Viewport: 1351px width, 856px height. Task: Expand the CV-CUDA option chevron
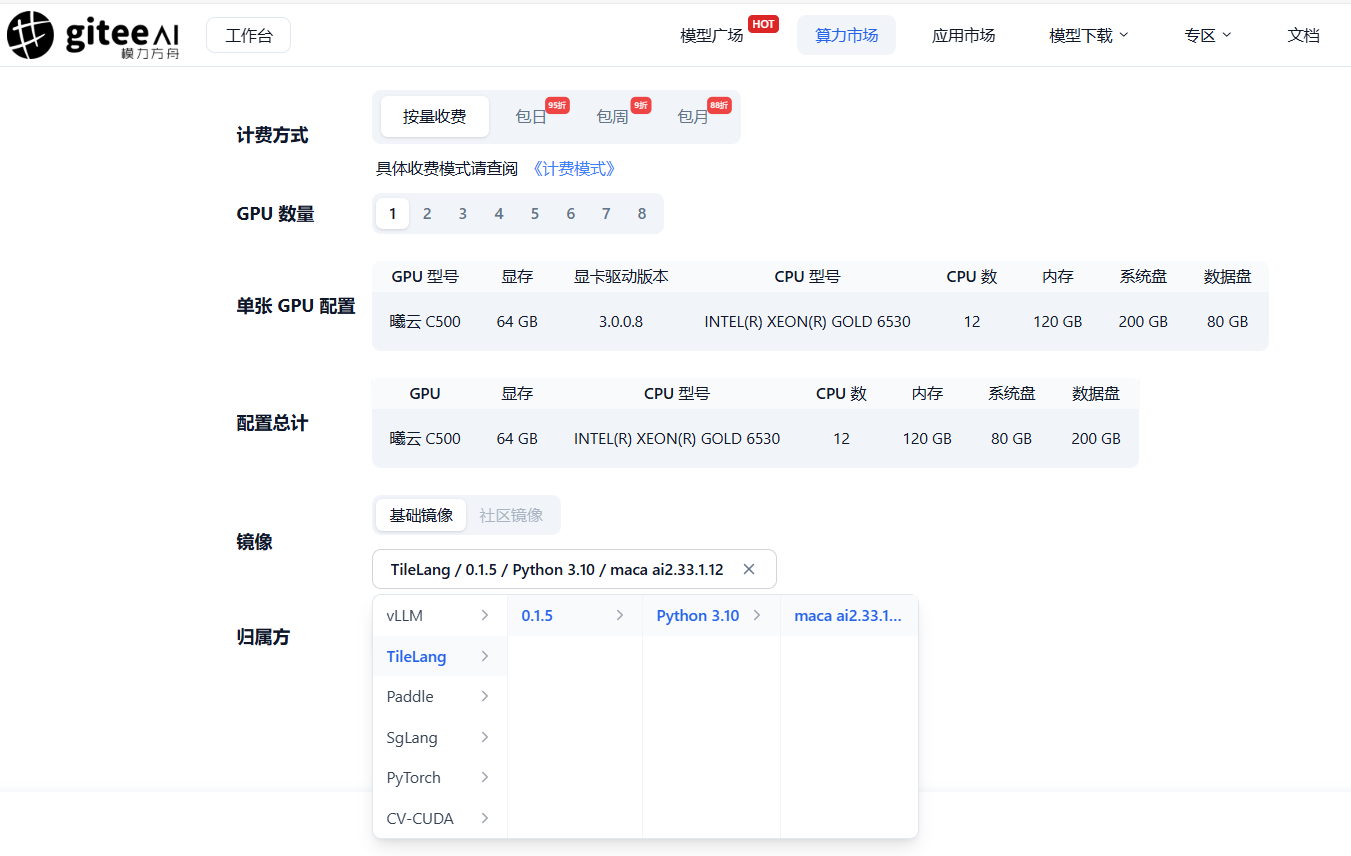click(x=485, y=818)
